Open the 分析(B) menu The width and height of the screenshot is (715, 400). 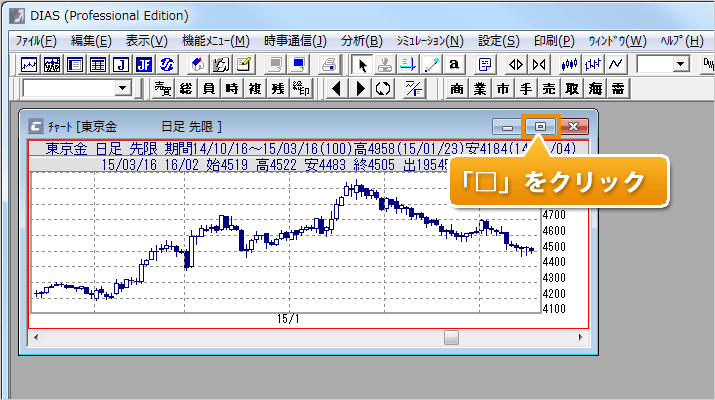pyautogui.click(x=361, y=40)
